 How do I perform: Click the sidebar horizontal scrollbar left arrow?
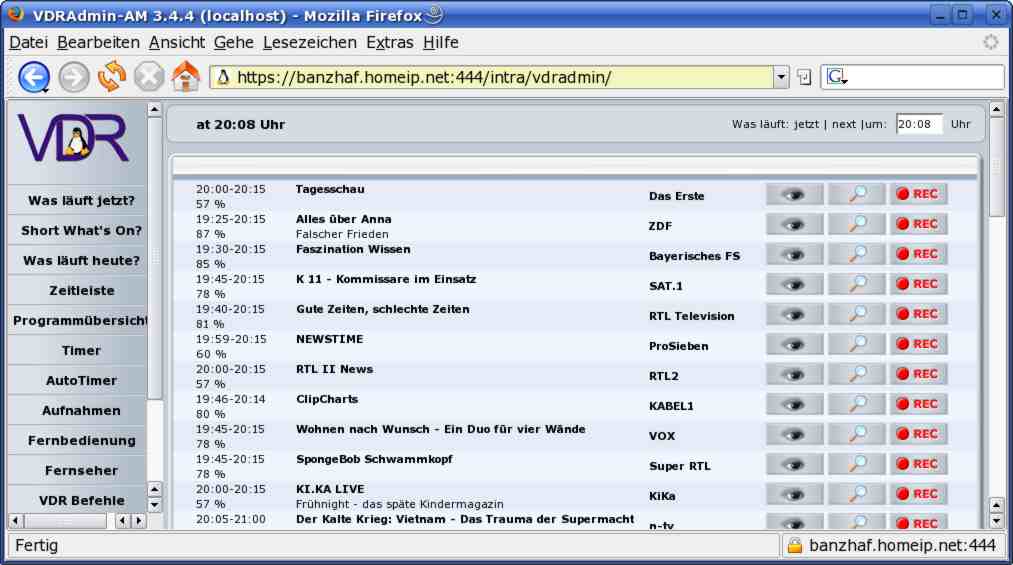pyautogui.click(x=16, y=520)
